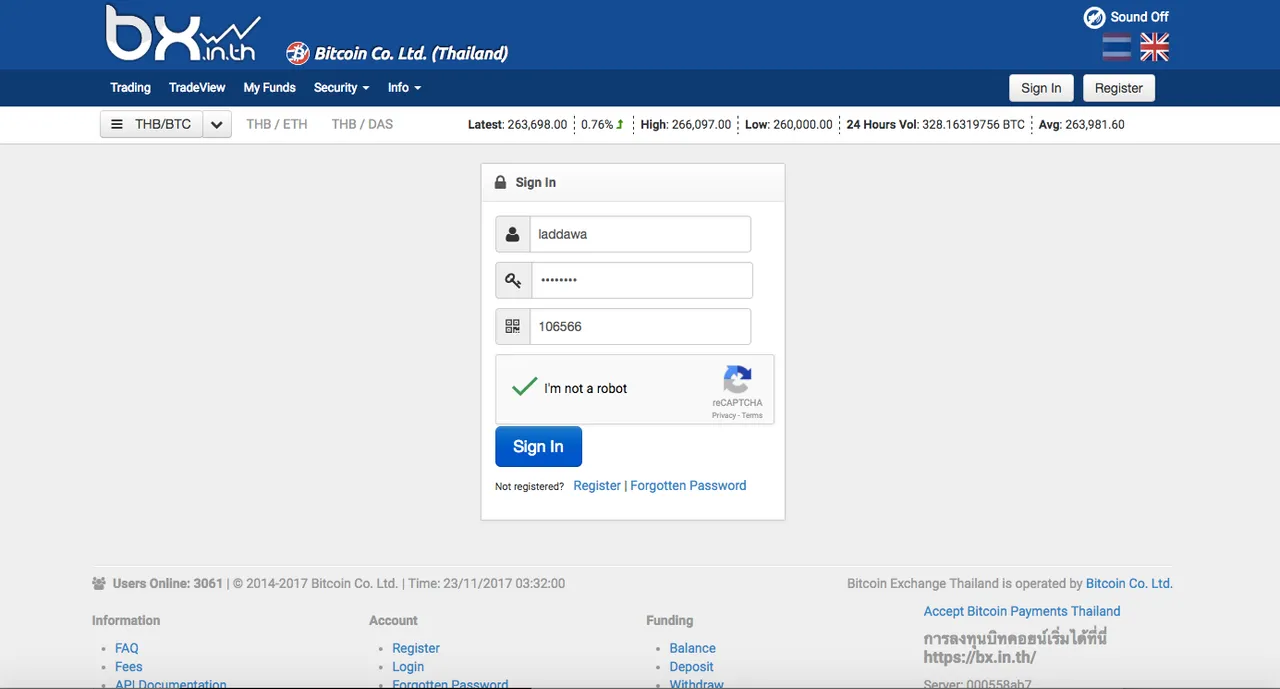Click the QR code icon beside 2FA field
1280x689 pixels.
tap(513, 326)
